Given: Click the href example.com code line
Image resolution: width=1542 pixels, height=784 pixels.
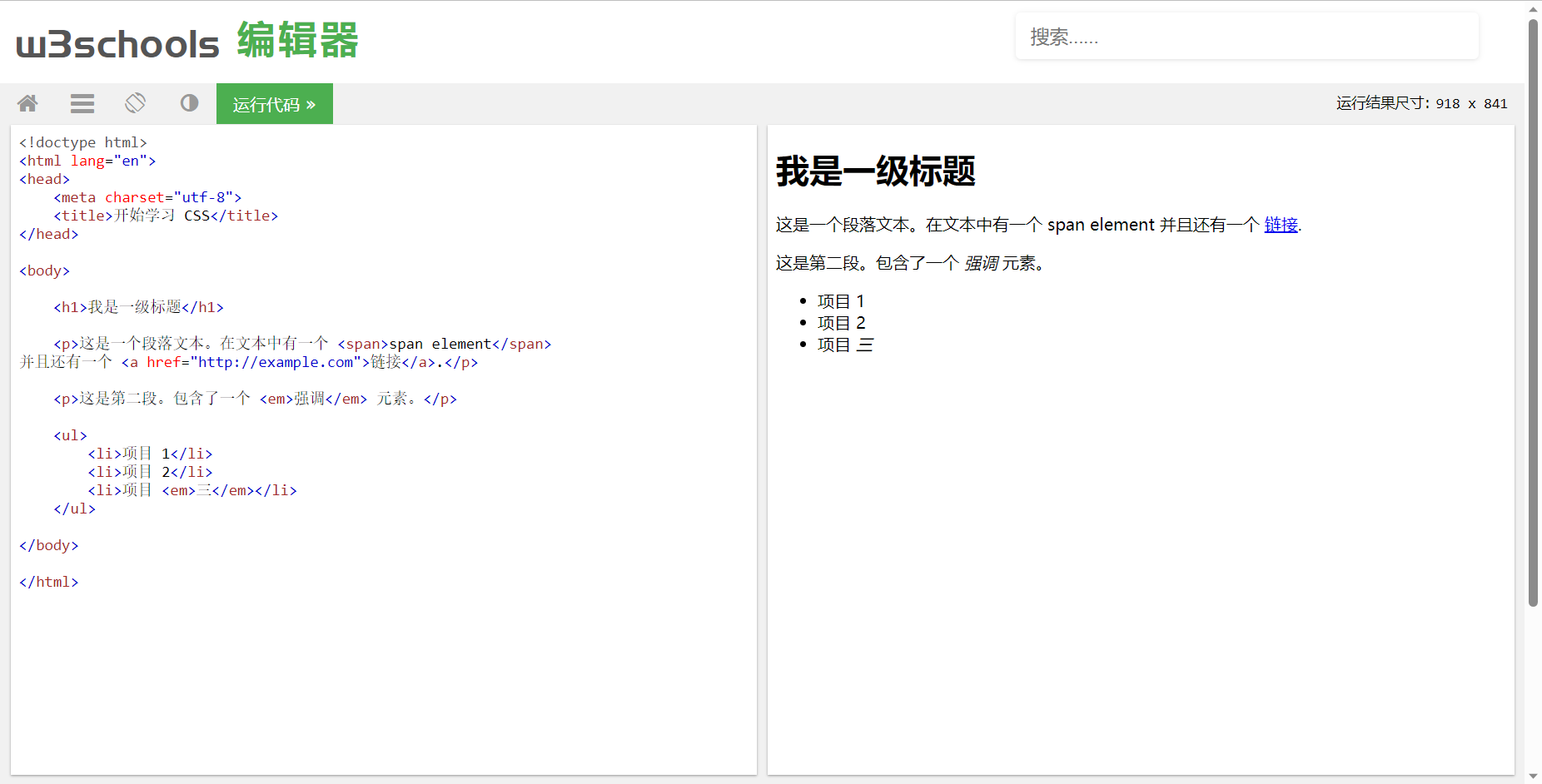Looking at the screenshot, I should pyautogui.click(x=249, y=362).
